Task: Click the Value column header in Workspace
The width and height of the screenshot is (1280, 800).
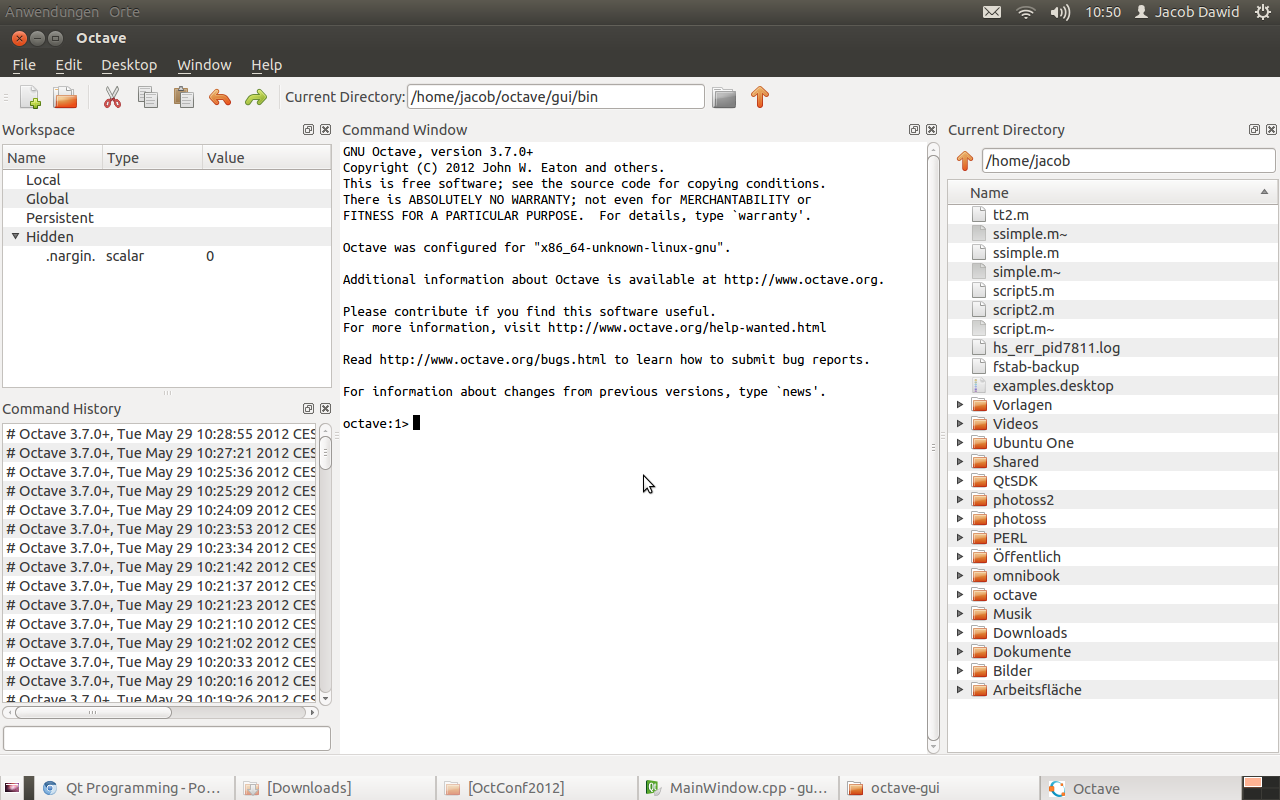Action: point(266,158)
